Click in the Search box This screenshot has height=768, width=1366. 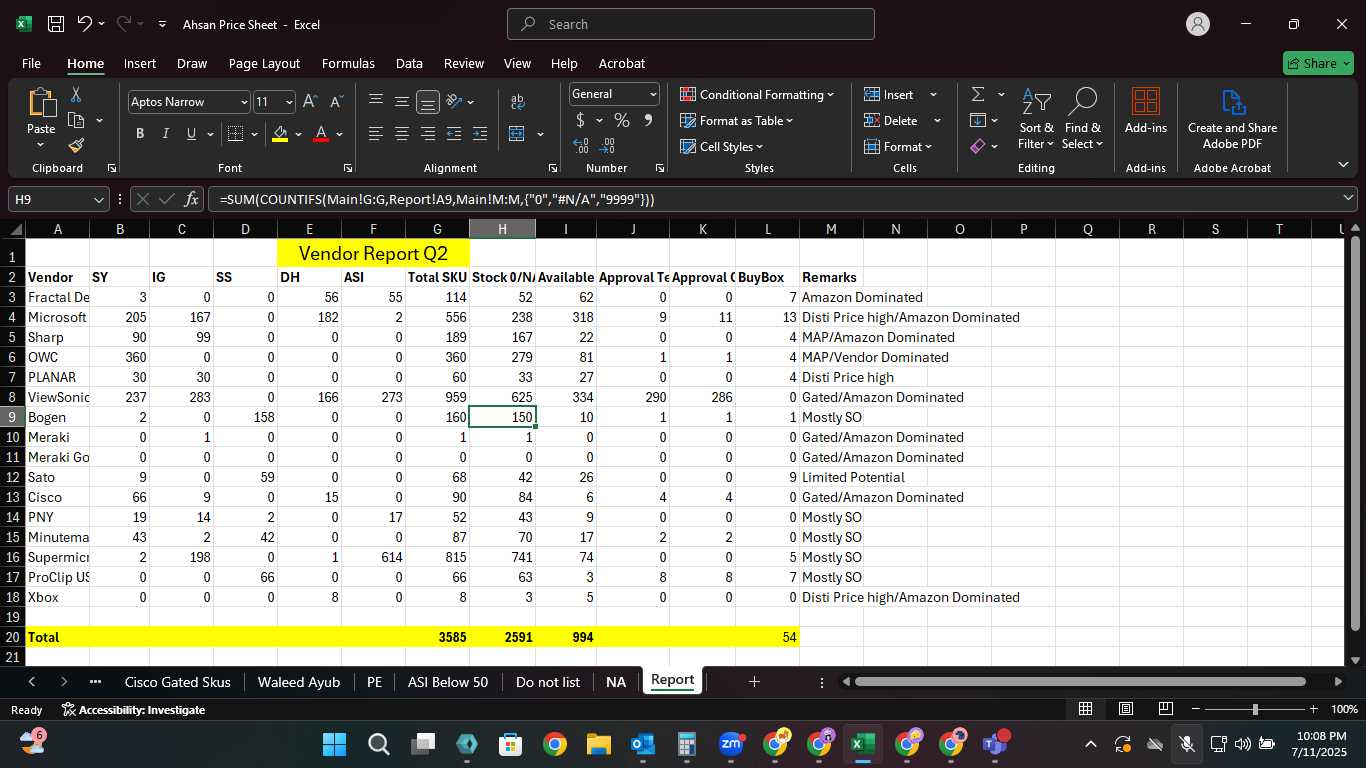pyautogui.click(x=691, y=24)
